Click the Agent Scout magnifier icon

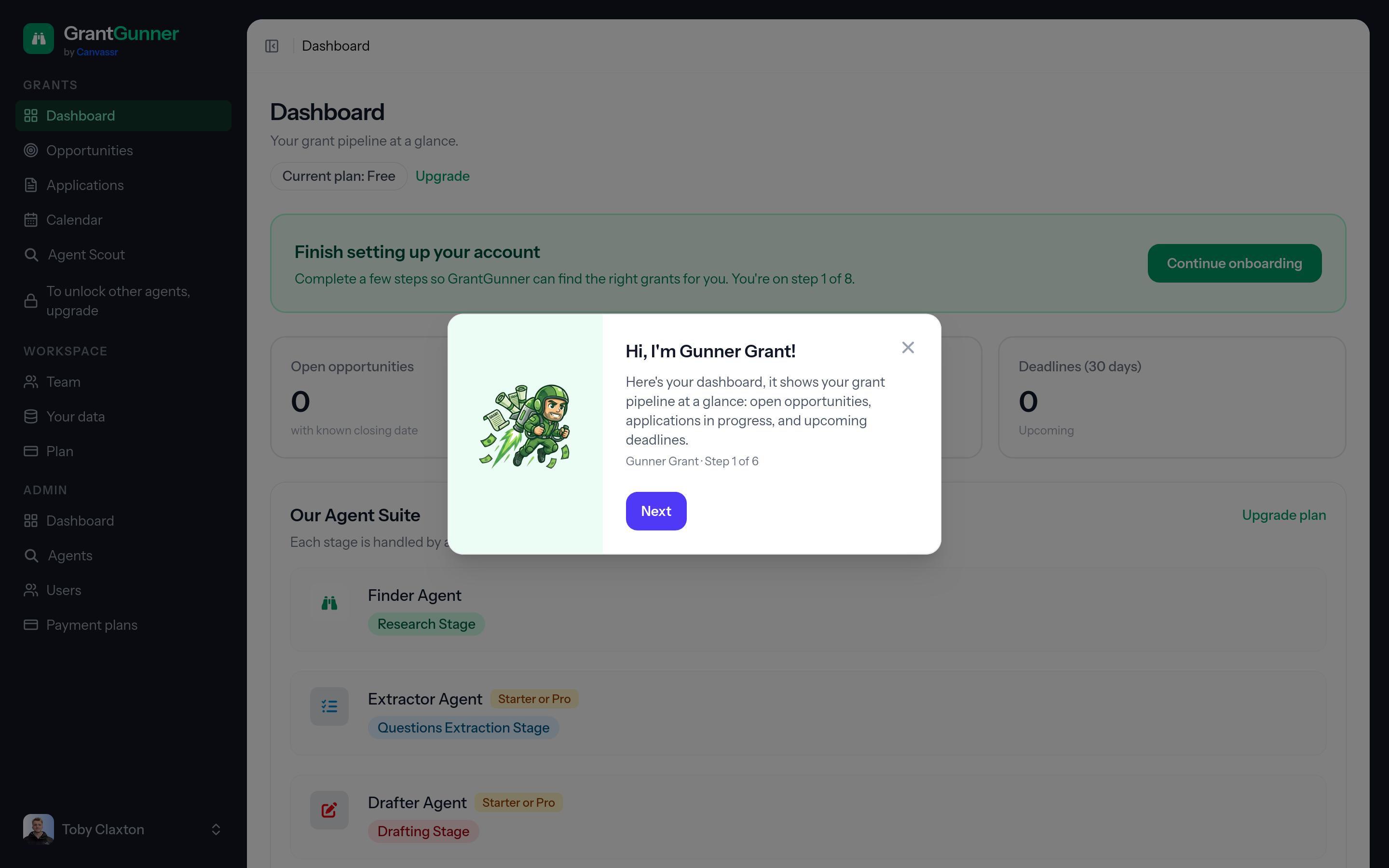point(31,255)
